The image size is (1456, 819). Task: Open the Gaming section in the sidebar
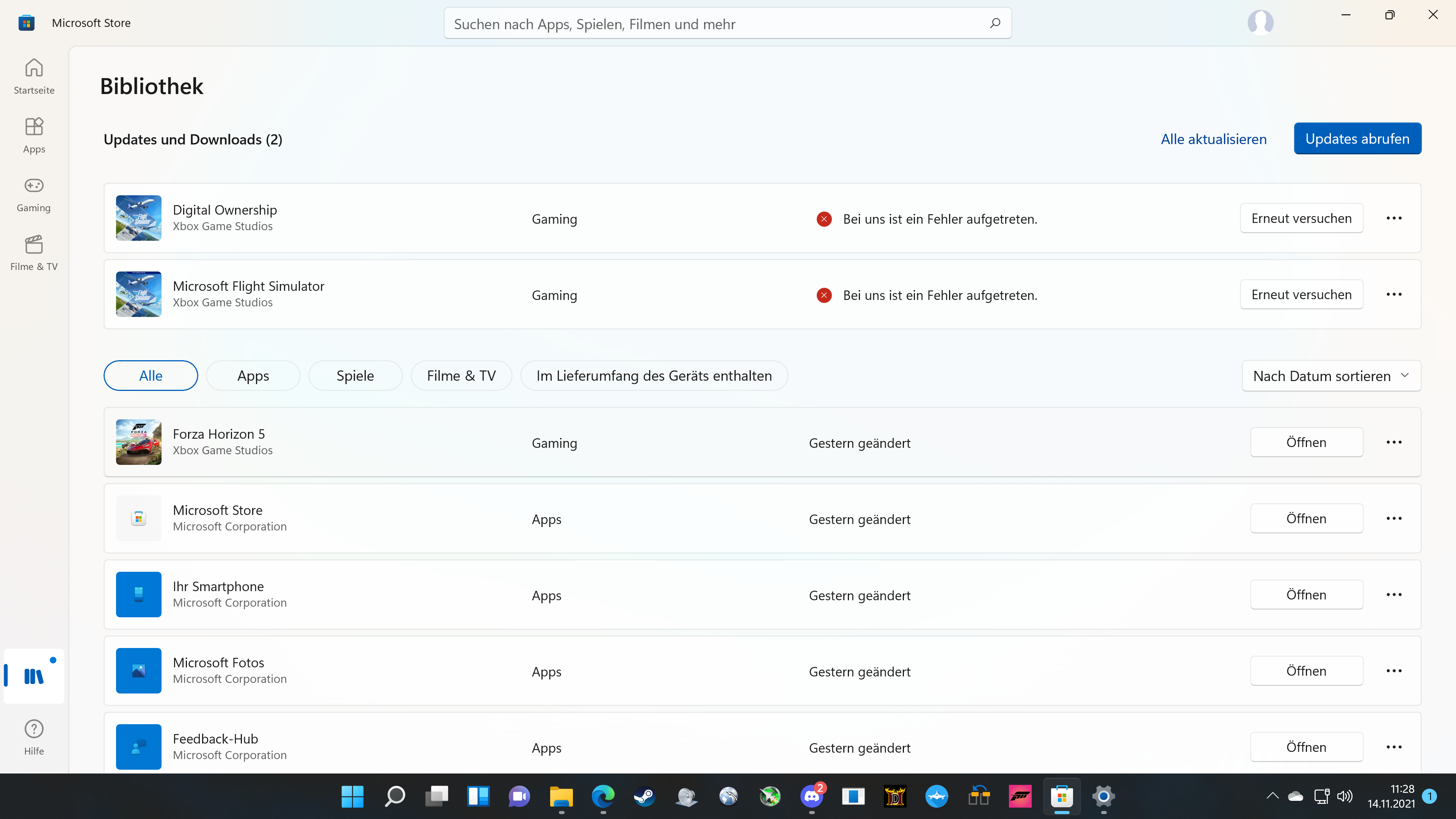[x=34, y=194]
